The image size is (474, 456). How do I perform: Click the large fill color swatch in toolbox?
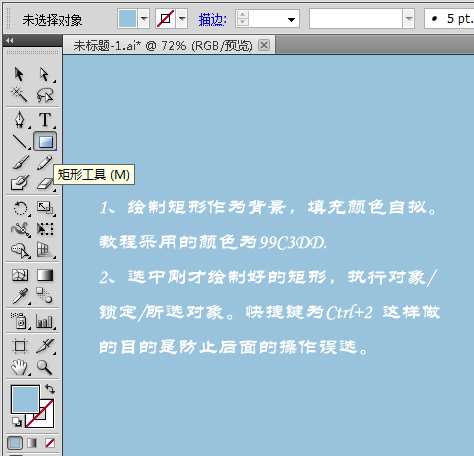point(25,399)
